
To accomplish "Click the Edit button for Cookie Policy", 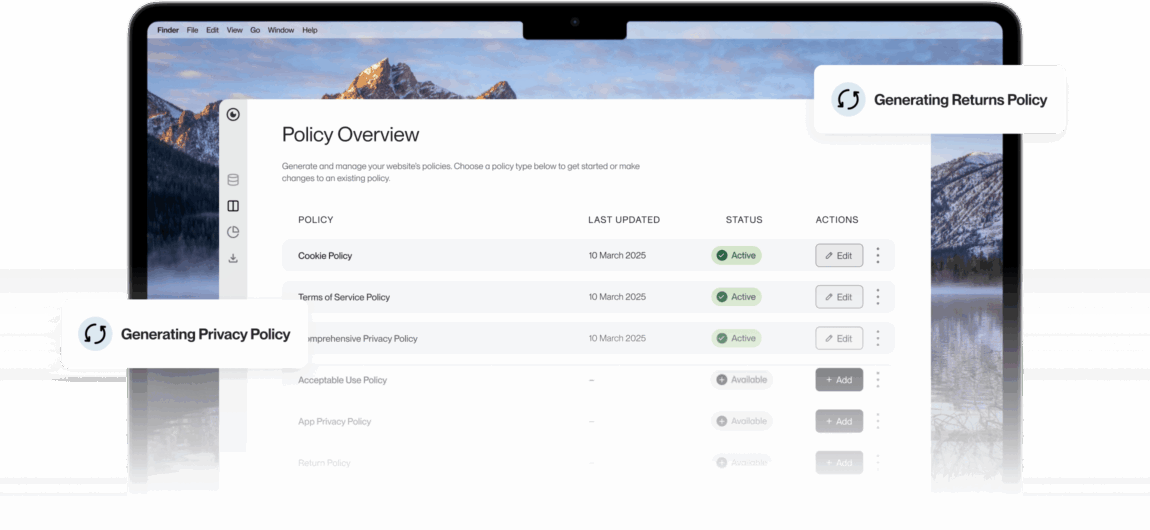I will 839,256.
